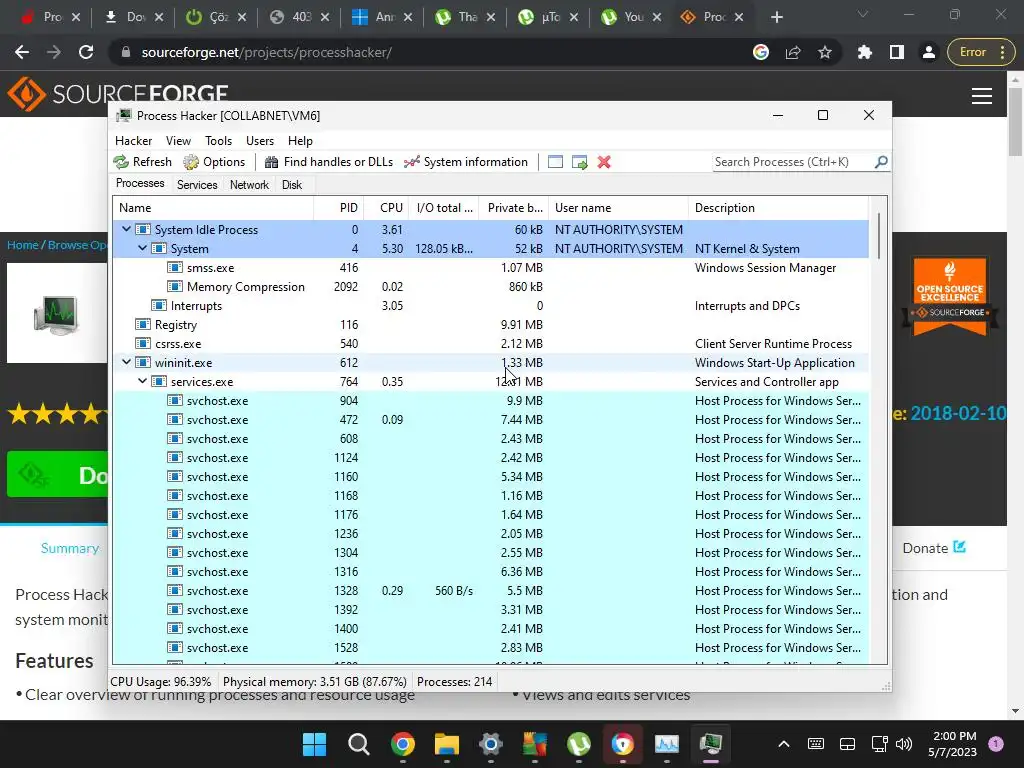Select svchost.exe with PID 1328

tap(491, 590)
